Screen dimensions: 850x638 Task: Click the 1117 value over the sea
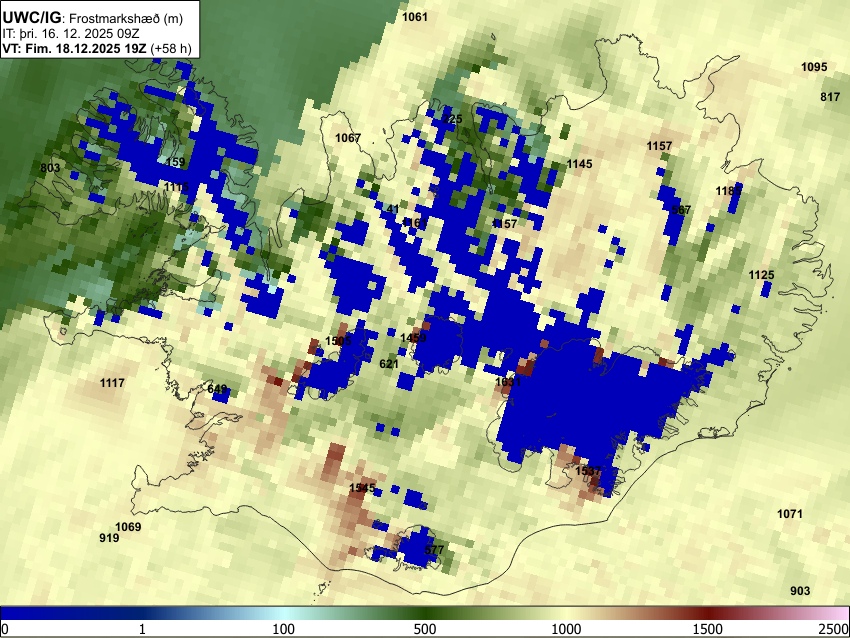(x=112, y=383)
